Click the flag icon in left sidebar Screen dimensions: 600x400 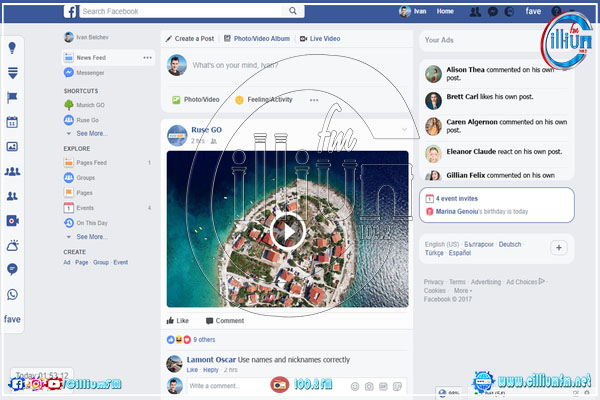tap(12, 97)
